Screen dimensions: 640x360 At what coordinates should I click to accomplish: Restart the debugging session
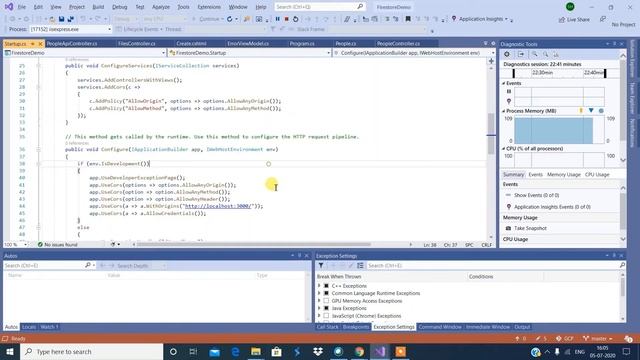296,19
